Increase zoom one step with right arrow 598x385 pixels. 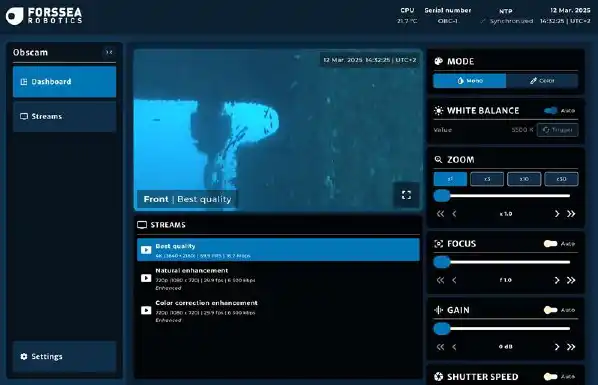pos(557,214)
